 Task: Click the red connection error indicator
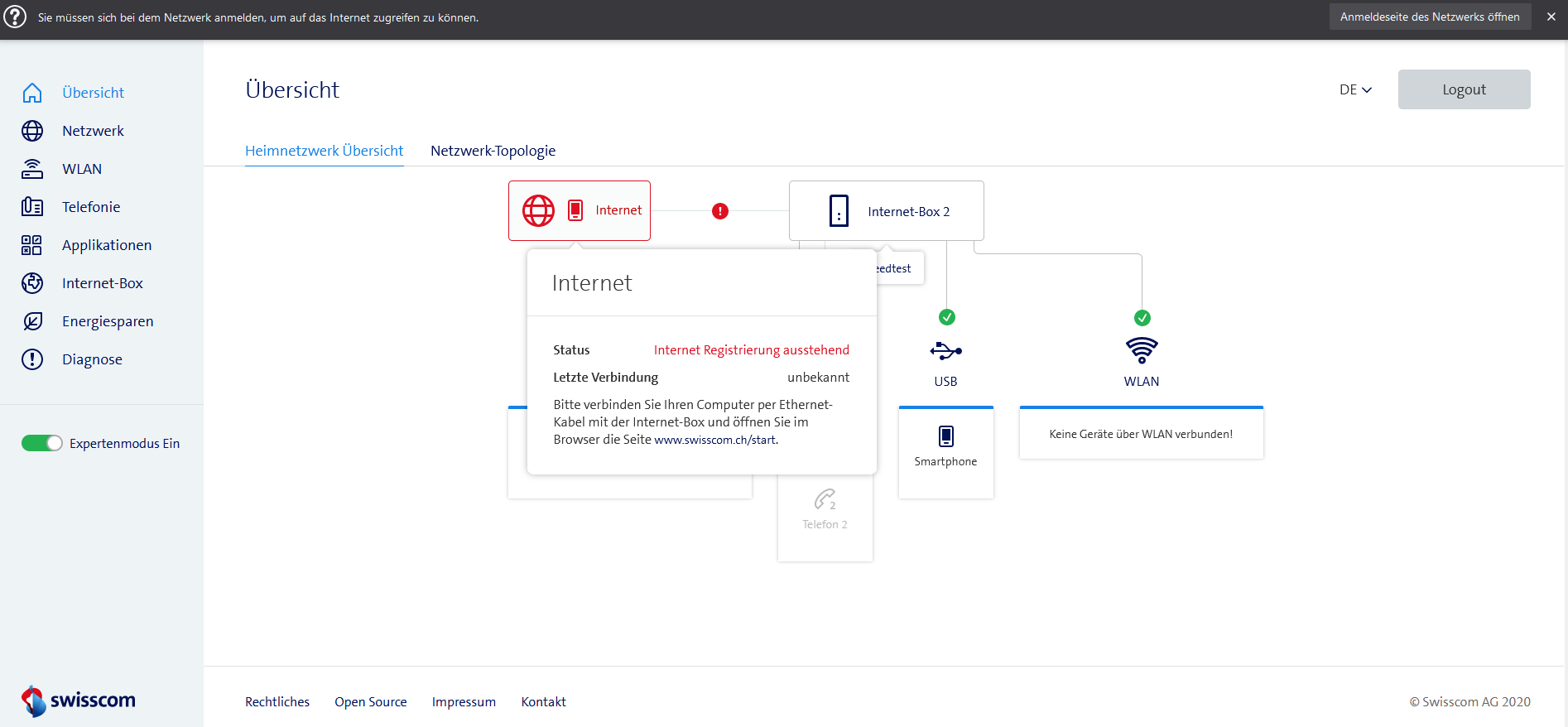(x=720, y=211)
